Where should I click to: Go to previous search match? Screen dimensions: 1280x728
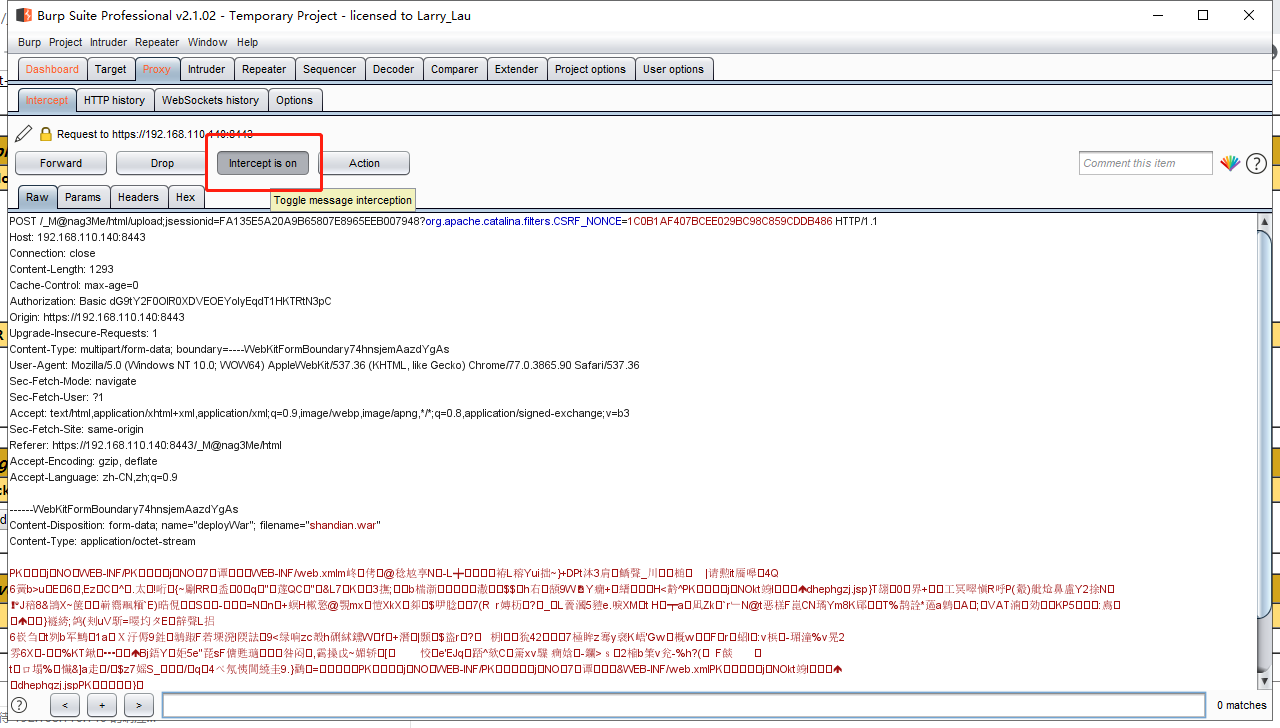(x=64, y=705)
